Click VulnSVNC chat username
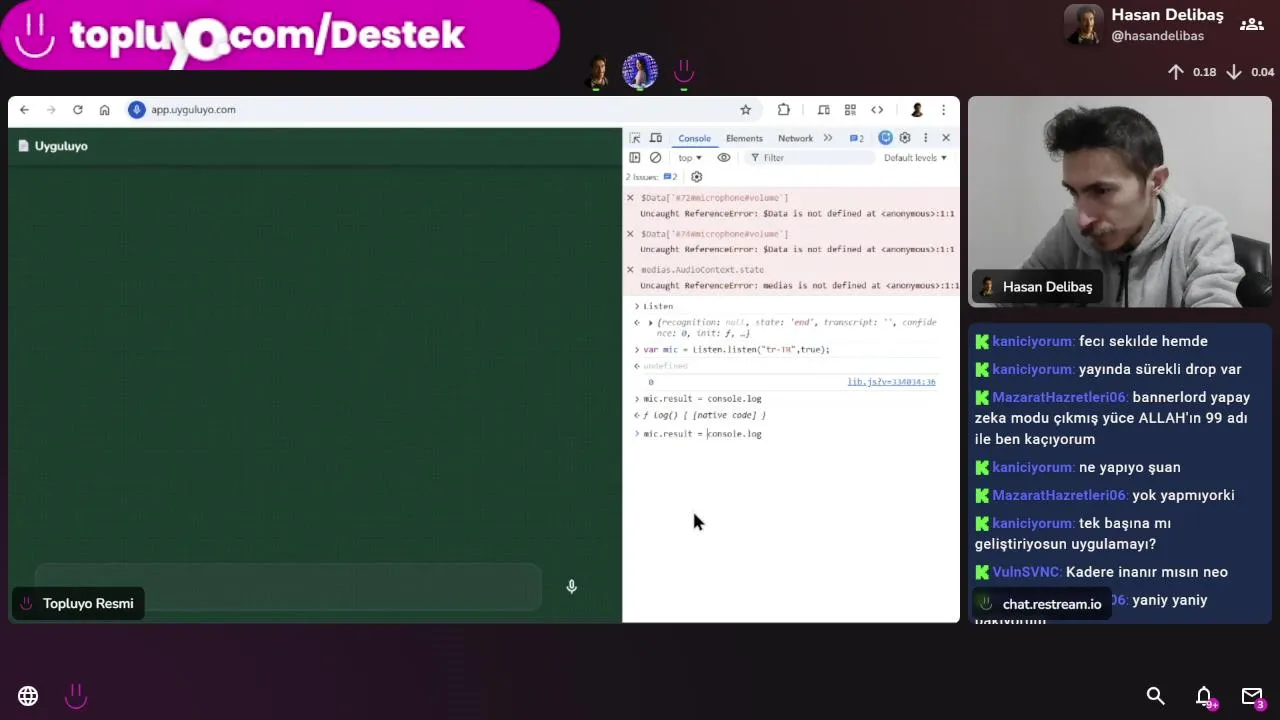 click(1026, 572)
